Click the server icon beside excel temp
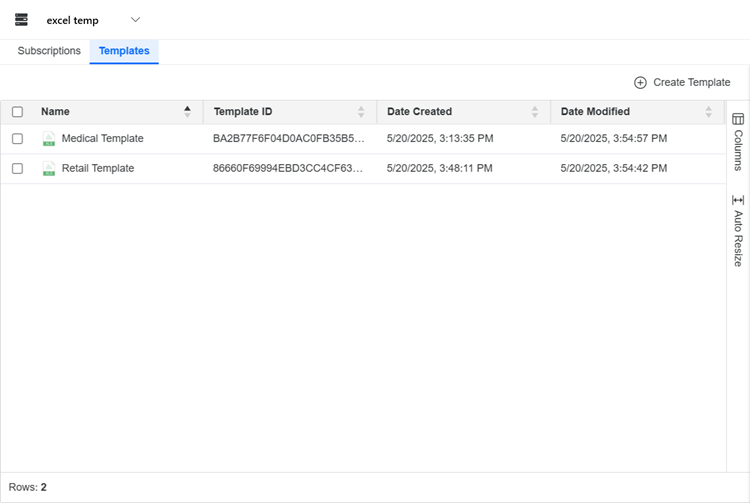Image resolution: width=750 pixels, height=503 pixels. [21, 20]
